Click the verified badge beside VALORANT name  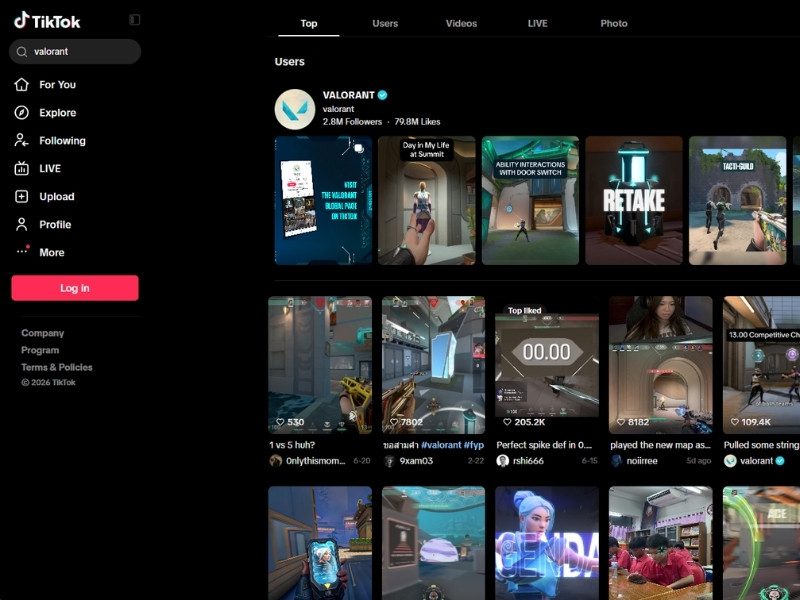[x=382, y=95]
